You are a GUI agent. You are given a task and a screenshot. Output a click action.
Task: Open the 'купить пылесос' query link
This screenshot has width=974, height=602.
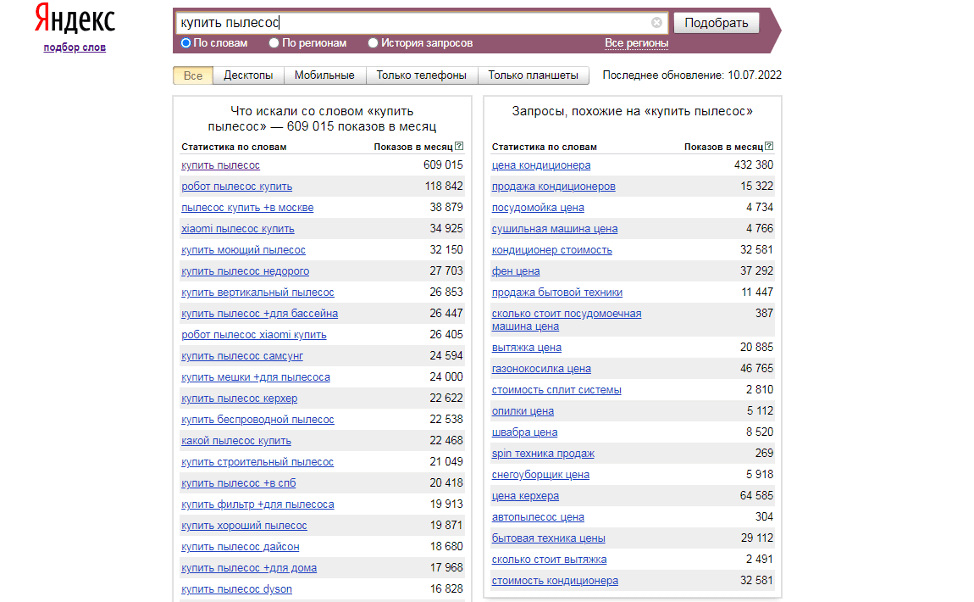(x=221, y=165)
